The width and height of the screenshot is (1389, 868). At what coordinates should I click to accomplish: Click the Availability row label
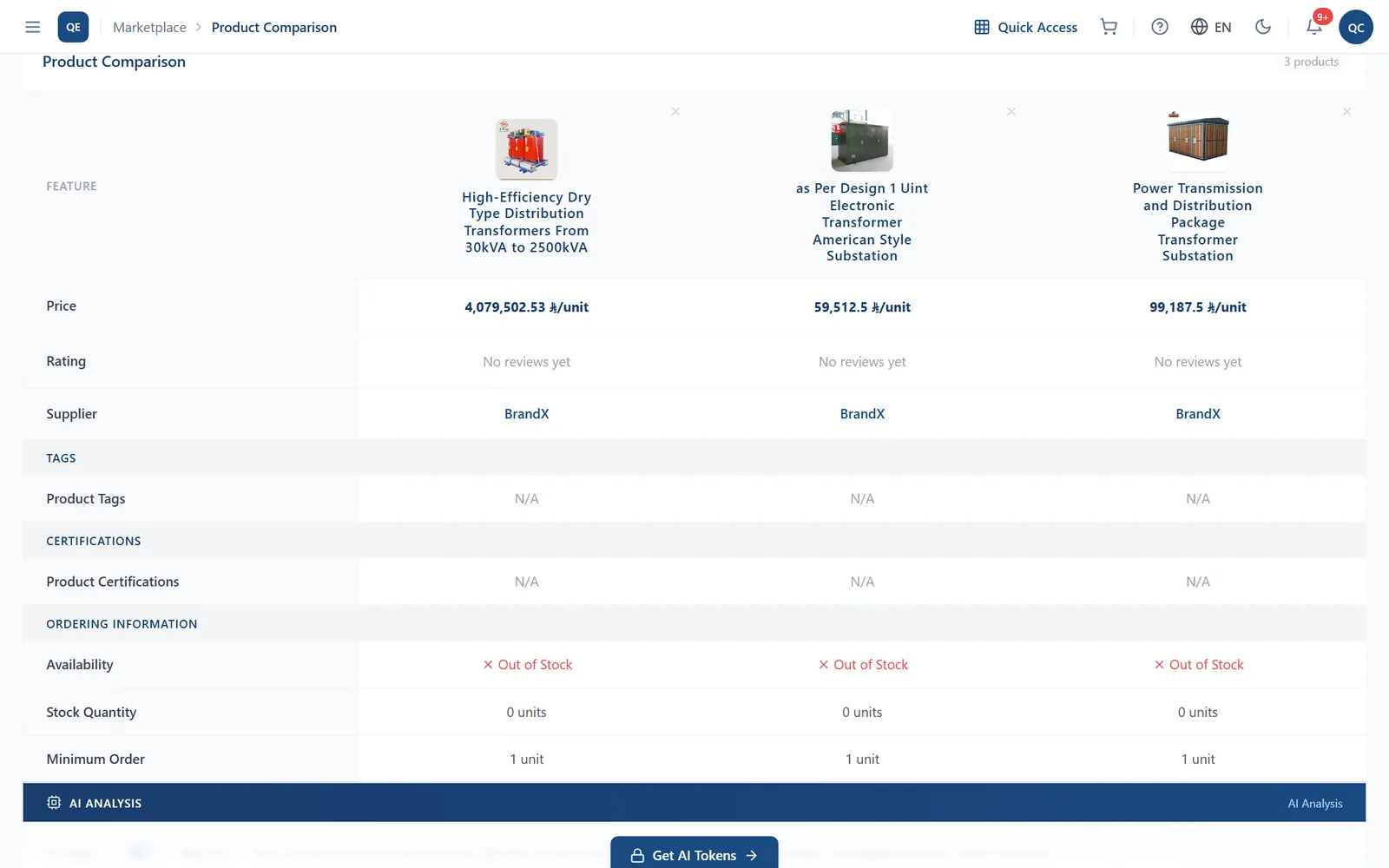tap(80, 665)
